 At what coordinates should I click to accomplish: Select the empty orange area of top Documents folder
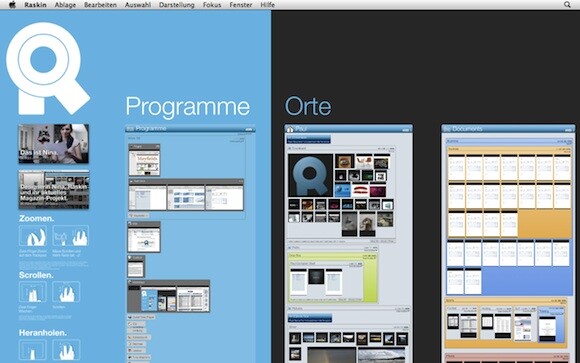[x=544, y=224]
